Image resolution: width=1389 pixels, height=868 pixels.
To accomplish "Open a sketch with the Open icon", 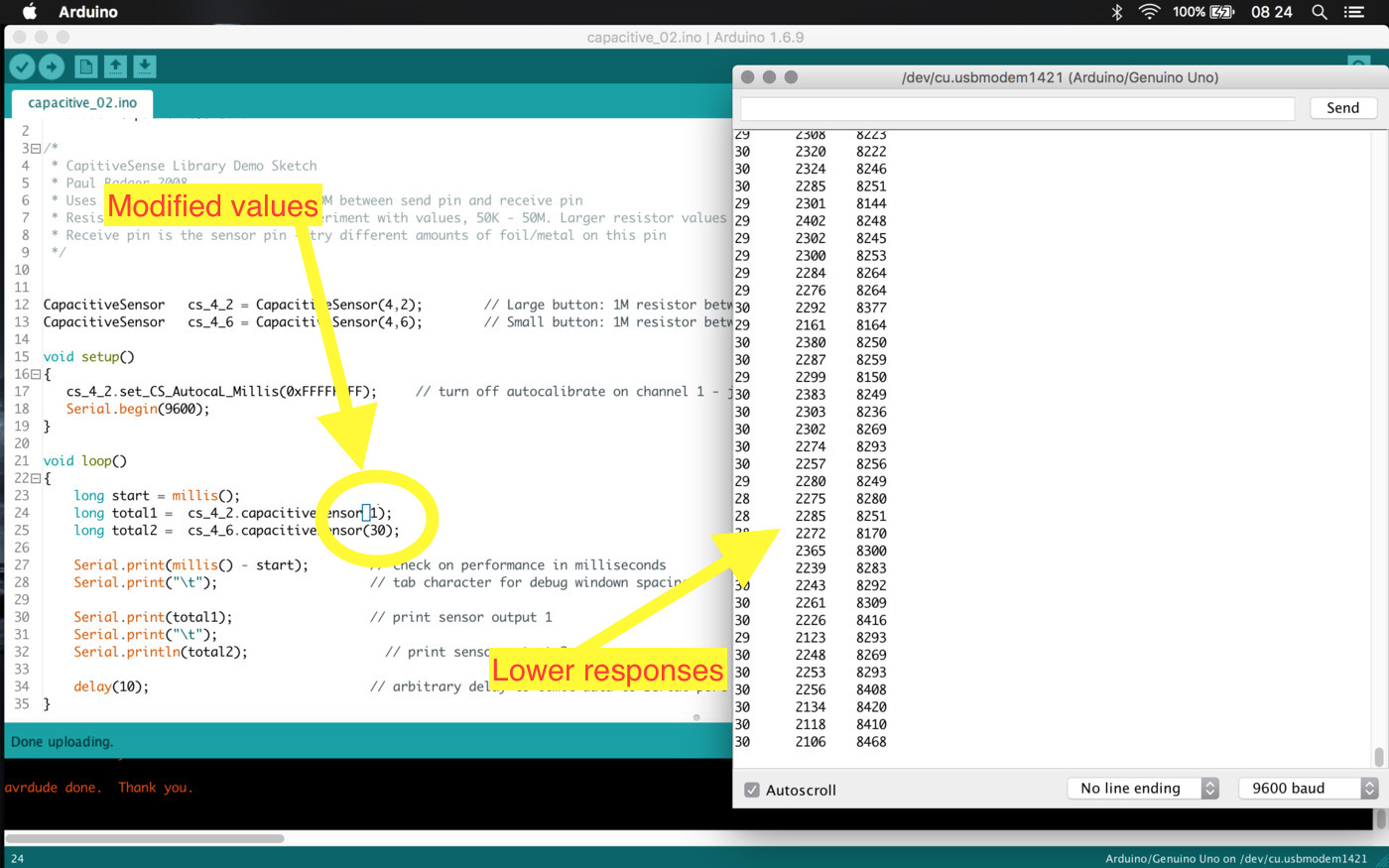I will [x=115, y=66].
